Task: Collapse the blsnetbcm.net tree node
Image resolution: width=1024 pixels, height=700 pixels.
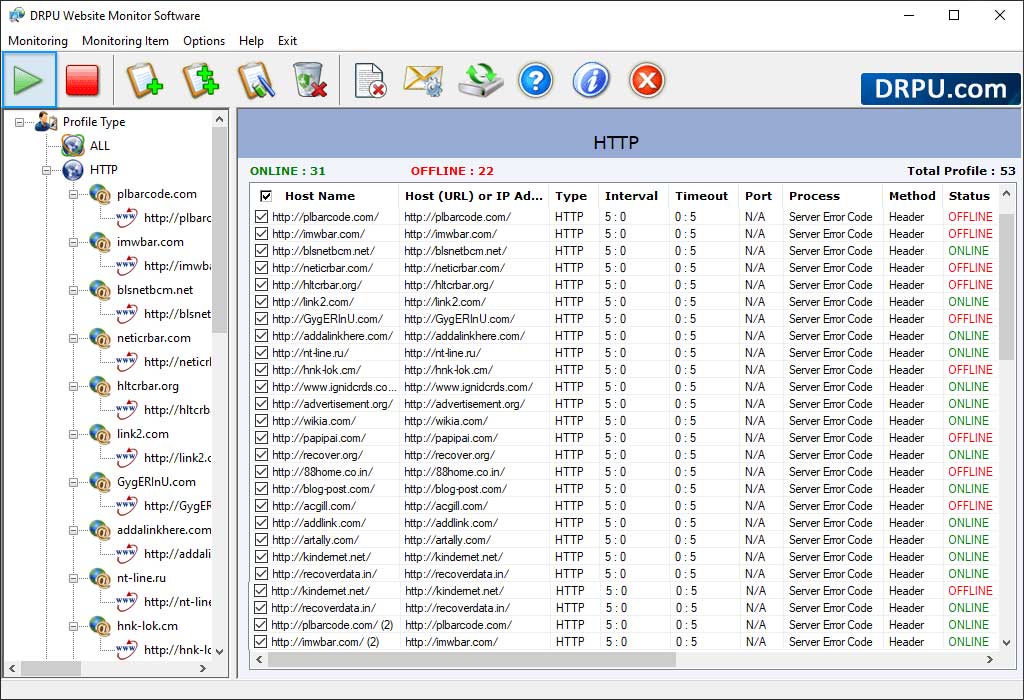Action: coord(73,291)
